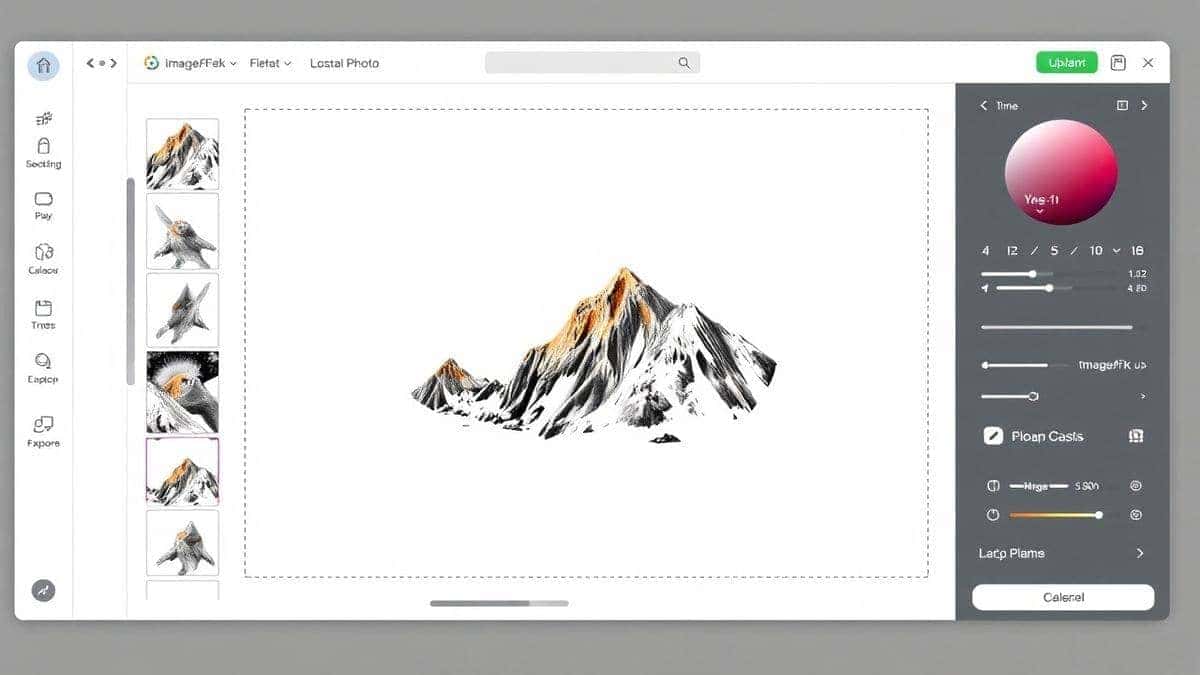Go to the Home icon in the sidebar
The width and height of the screenshot is (1200, 675).
point(43,66)
